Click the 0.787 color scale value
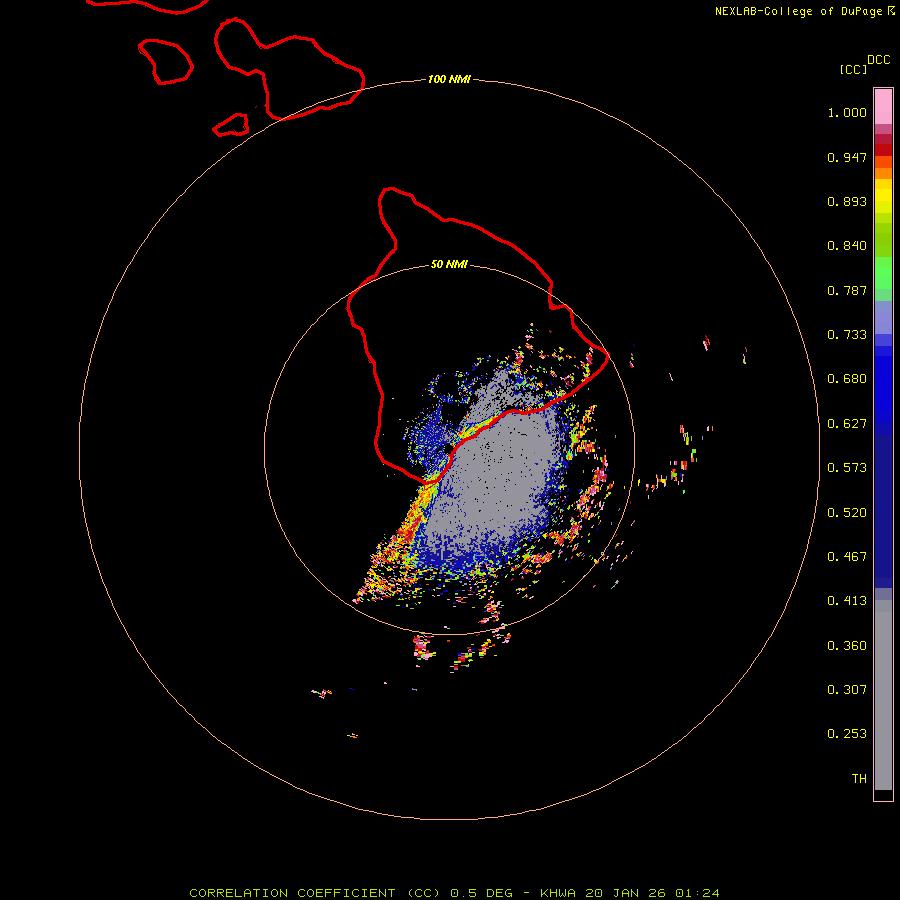Screen dimensions: 900x900 pos(847,290)
